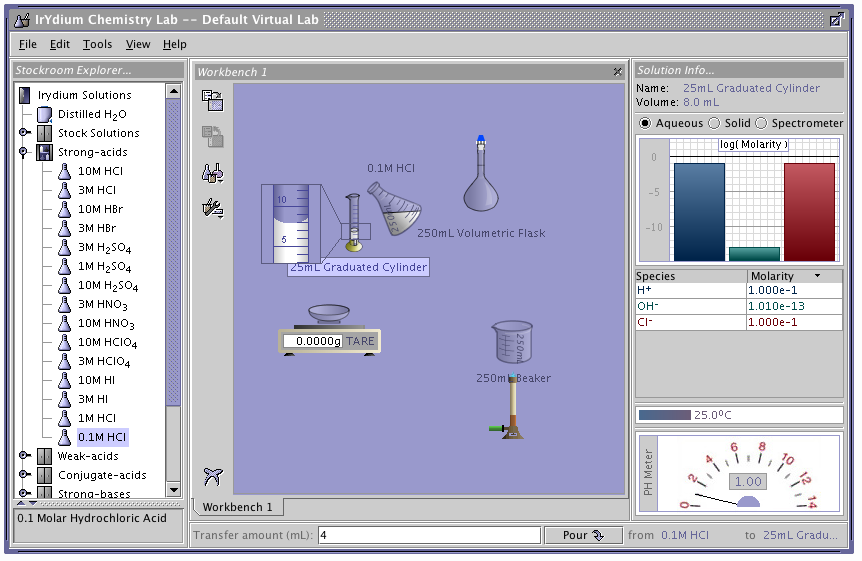Select the 10M H2SO4 tree item
Screen dimensions: 862x561
coord(108,285)
